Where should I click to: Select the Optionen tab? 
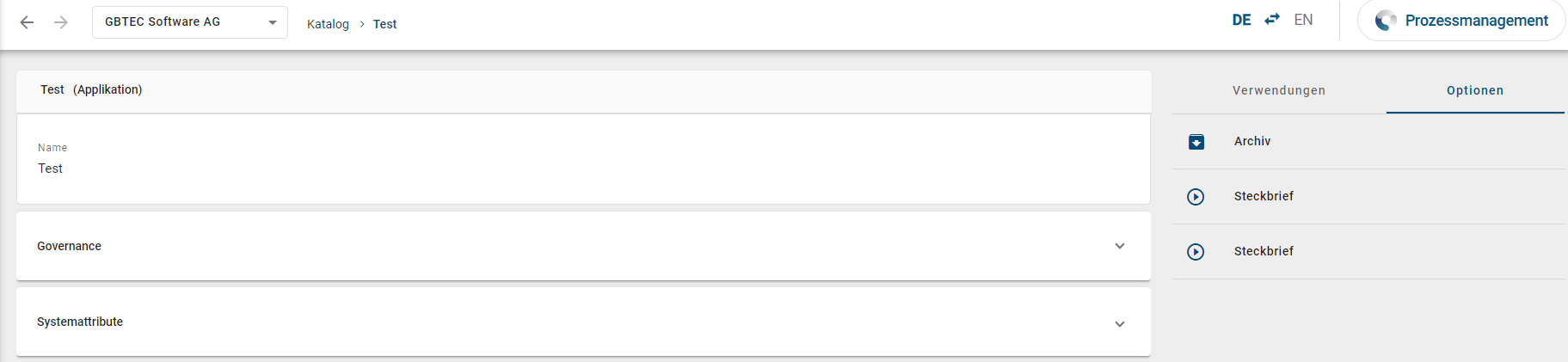click(x=1474, y=90)
